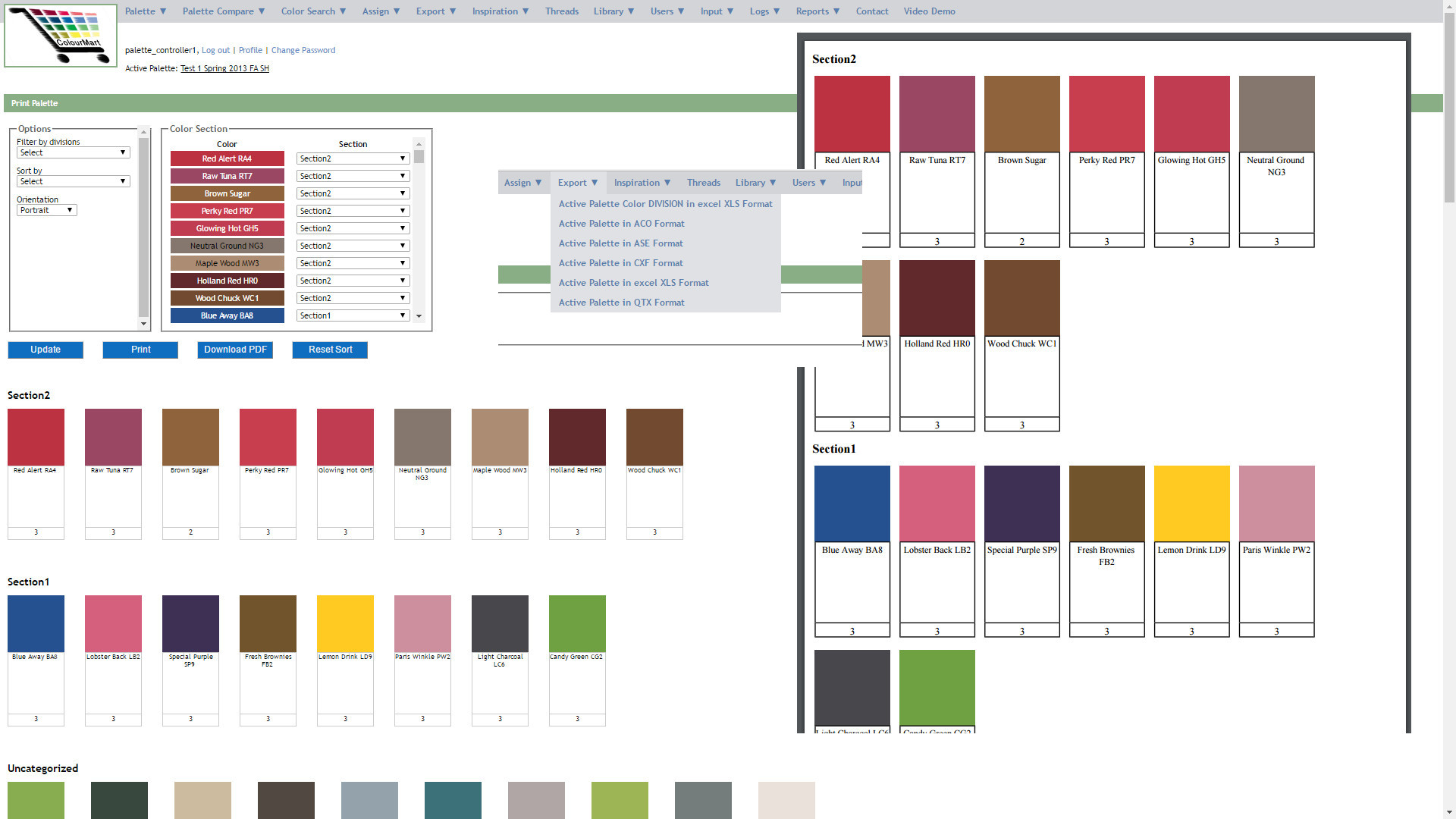Click the Reset Sort button

click(x=329, y=350)
